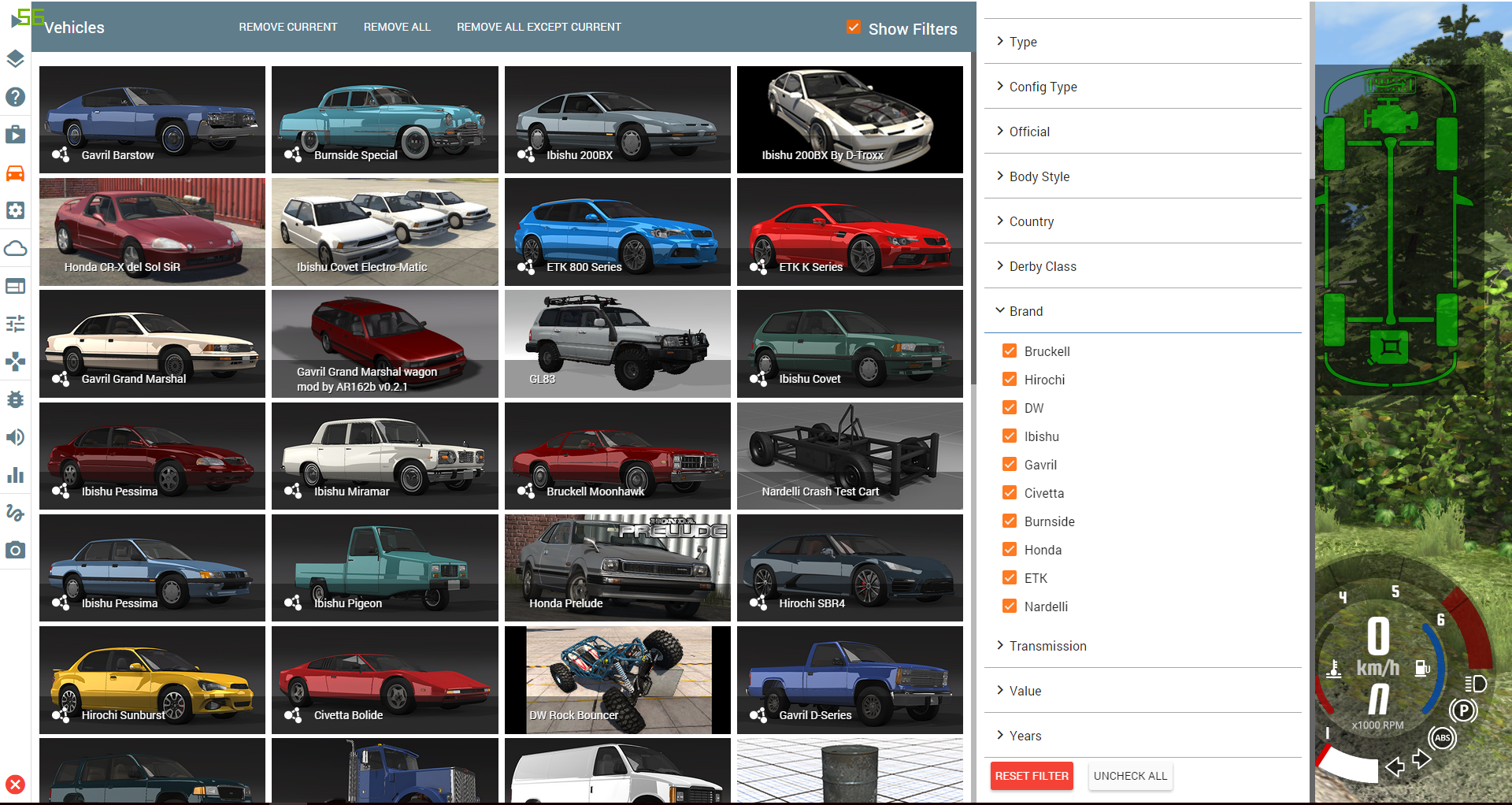
Task: Click the headlights indicator on gauge
Action: [1475, 684]
